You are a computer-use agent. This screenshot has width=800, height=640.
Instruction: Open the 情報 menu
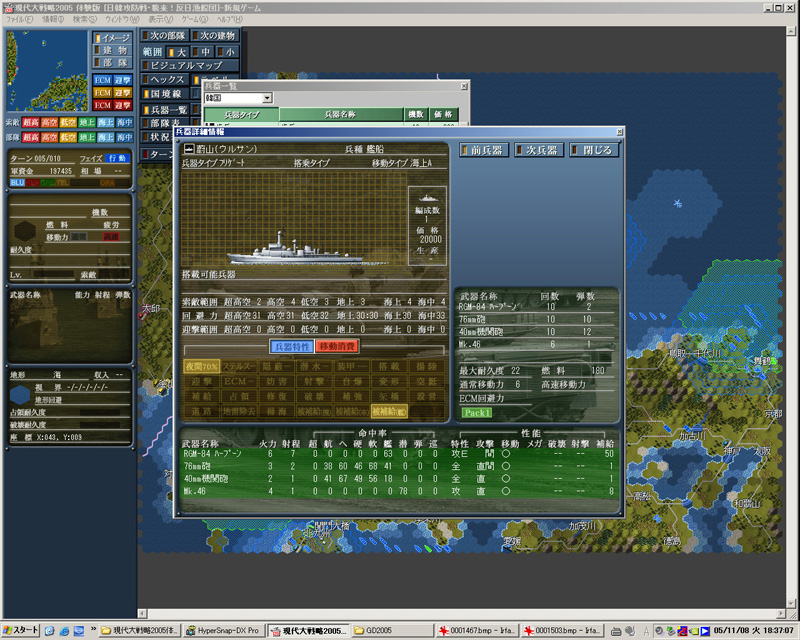click(53, 19)
